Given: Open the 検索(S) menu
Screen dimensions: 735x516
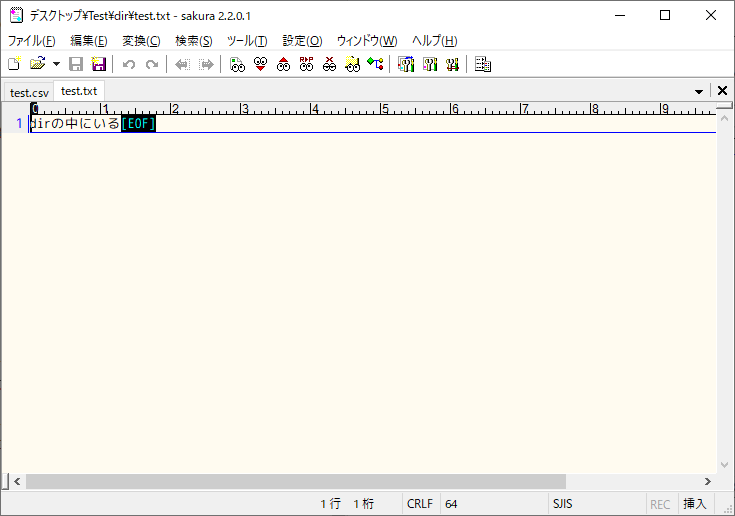Looking at the screenshot, I should [194, 41].
